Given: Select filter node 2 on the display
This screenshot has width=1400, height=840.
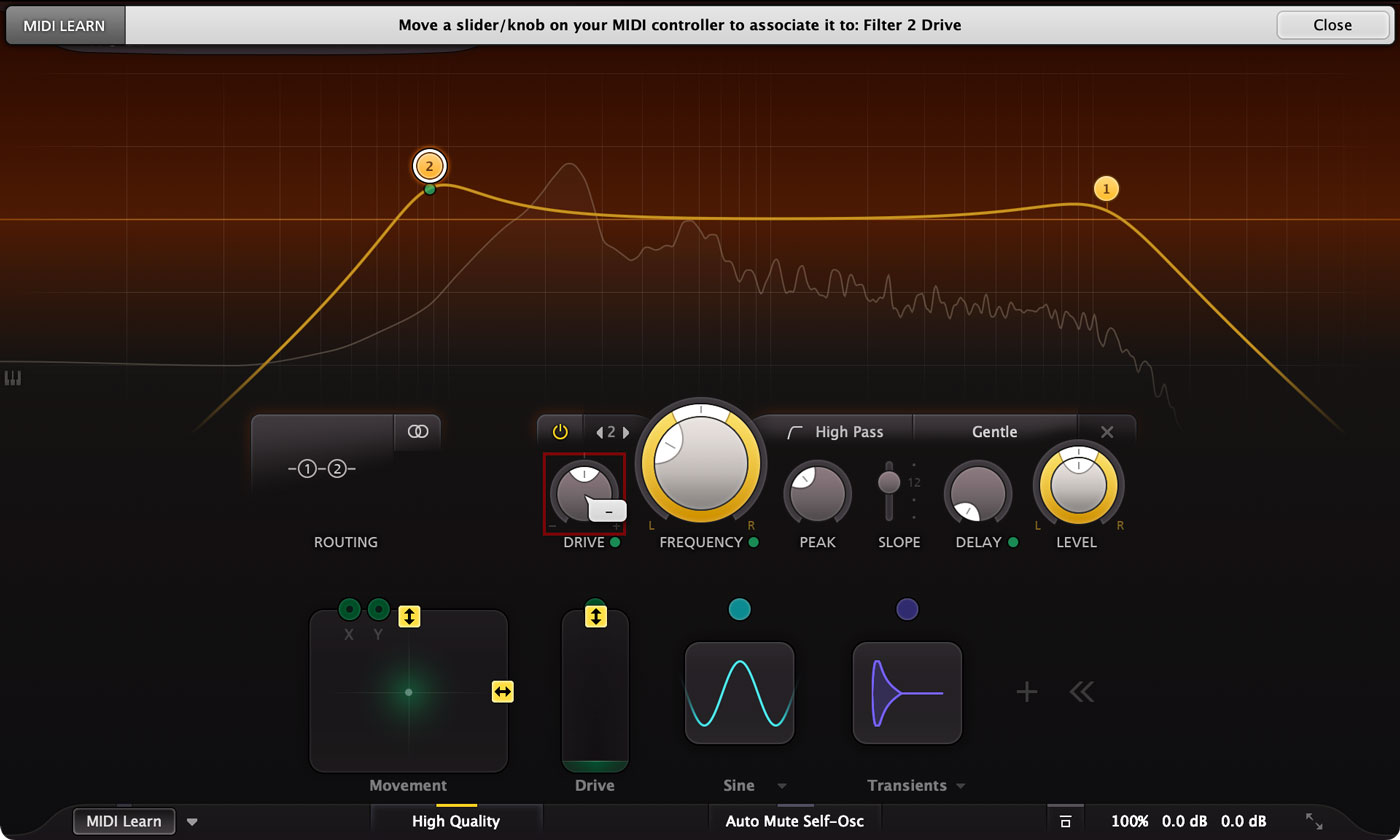Looking at the screenshot, I should click(x=429, y=167).
